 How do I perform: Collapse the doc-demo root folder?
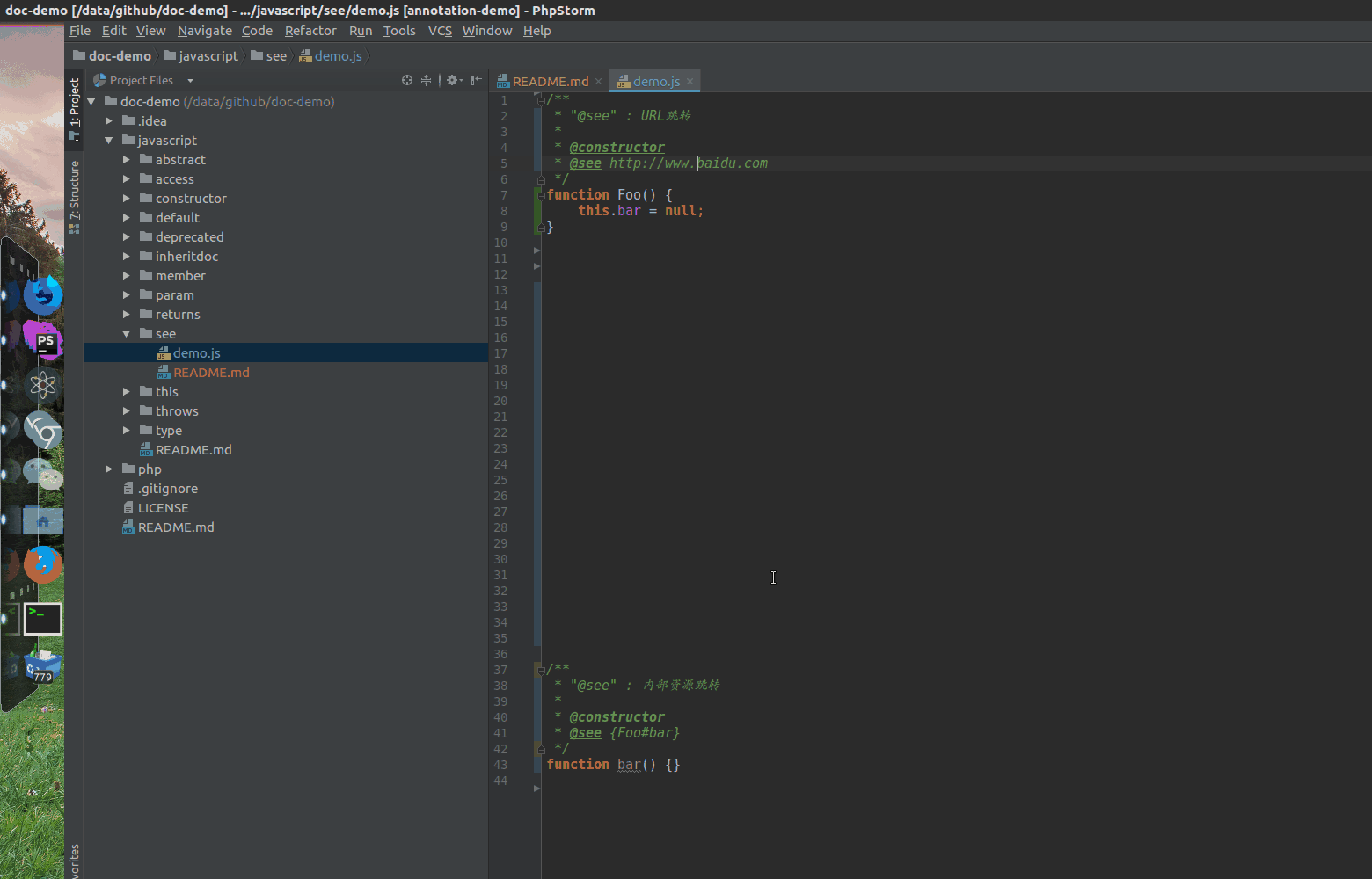click(x=91, y=102)
